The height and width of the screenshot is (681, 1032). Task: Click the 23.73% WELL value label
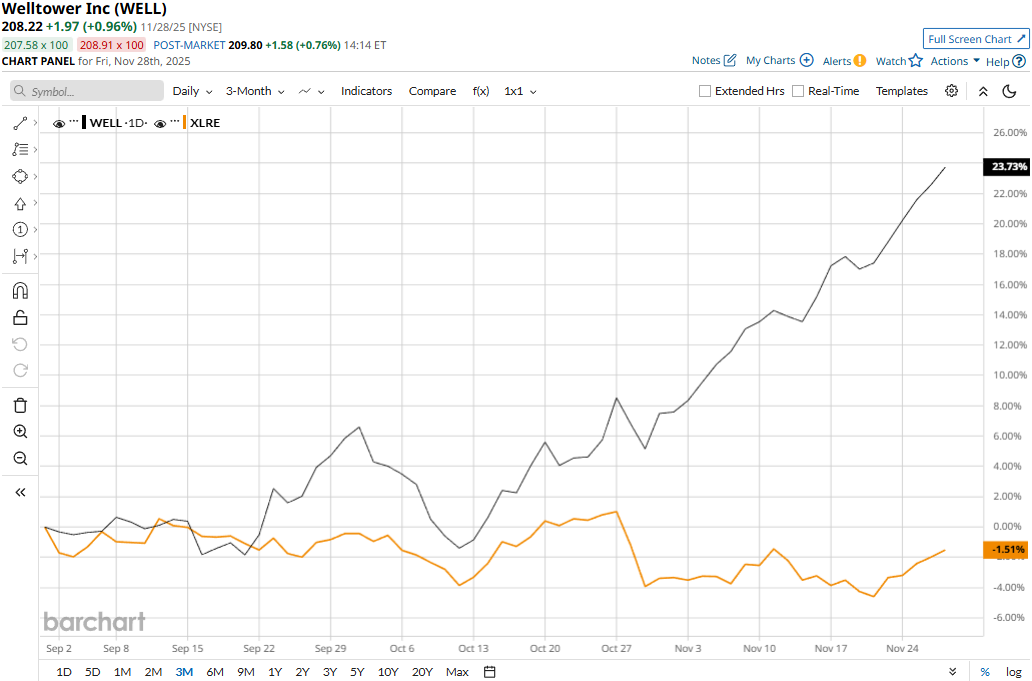(x=1006, y=166)
